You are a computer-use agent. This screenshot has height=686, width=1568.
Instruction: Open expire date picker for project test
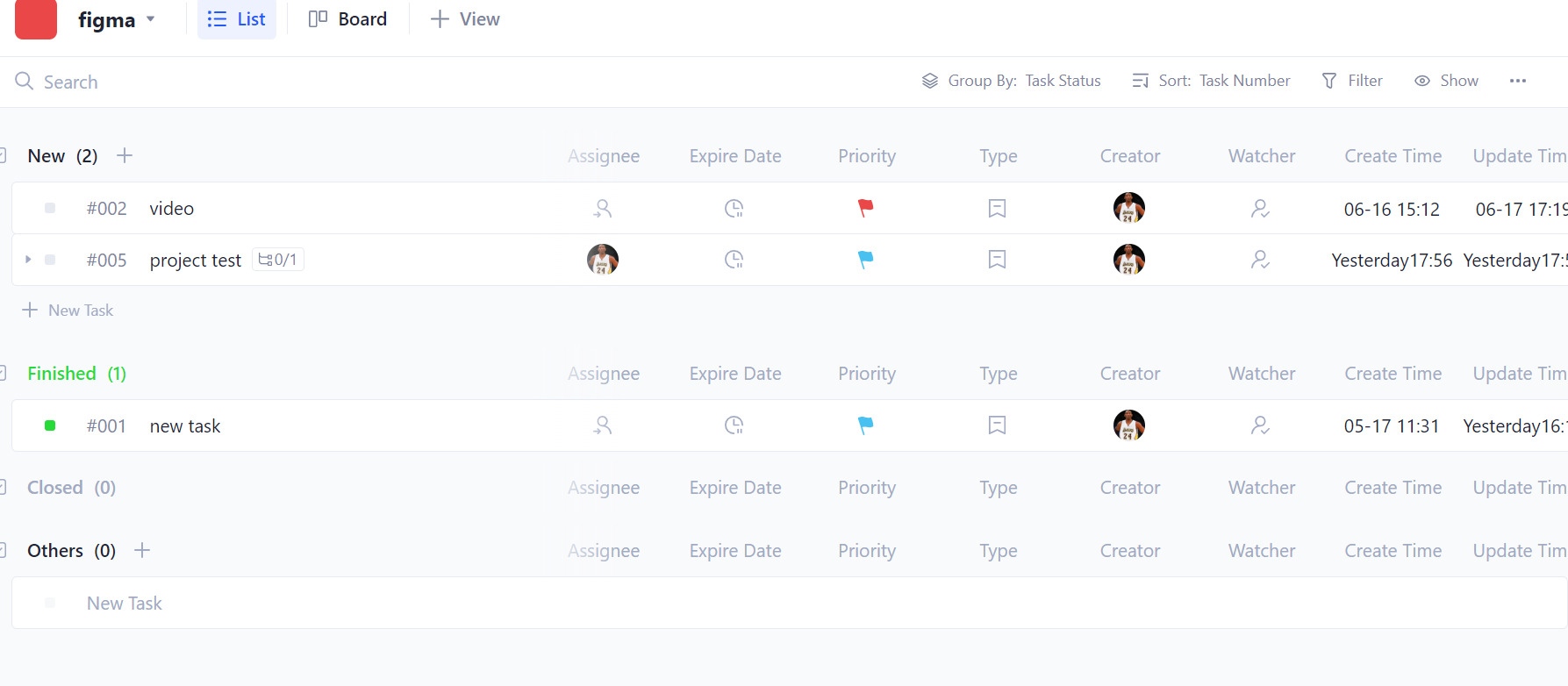(x=734, y=260)
